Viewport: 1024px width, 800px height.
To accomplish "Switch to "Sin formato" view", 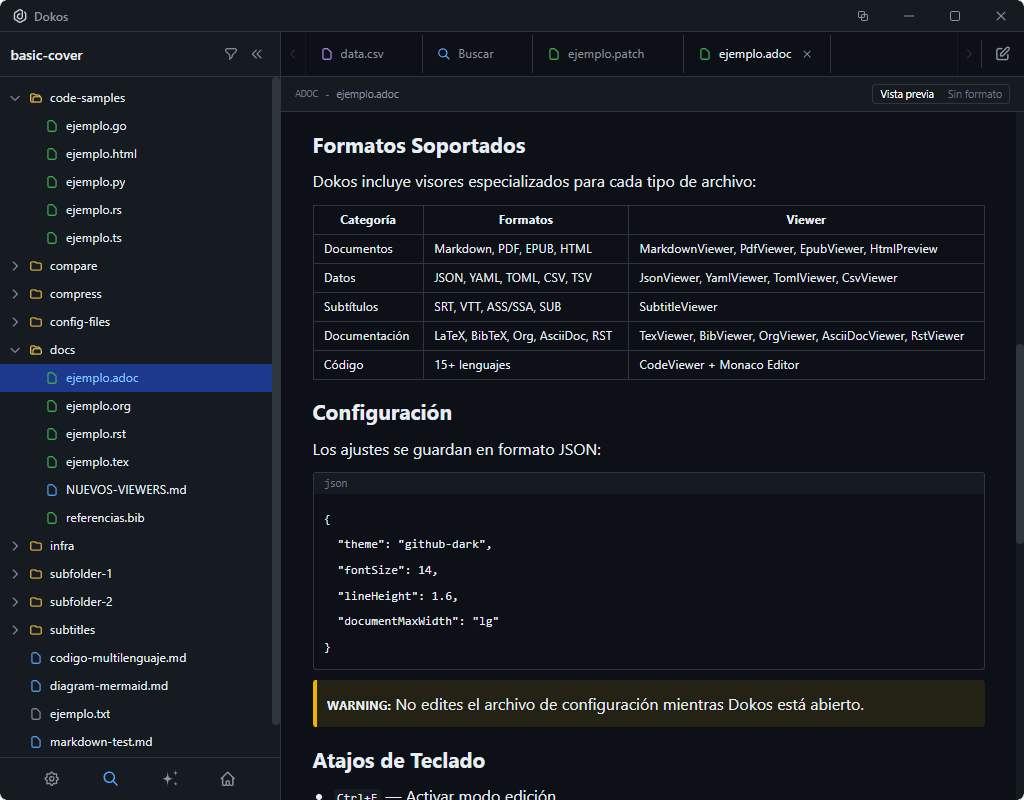I will pyautogui.click(x=975, y=93).
